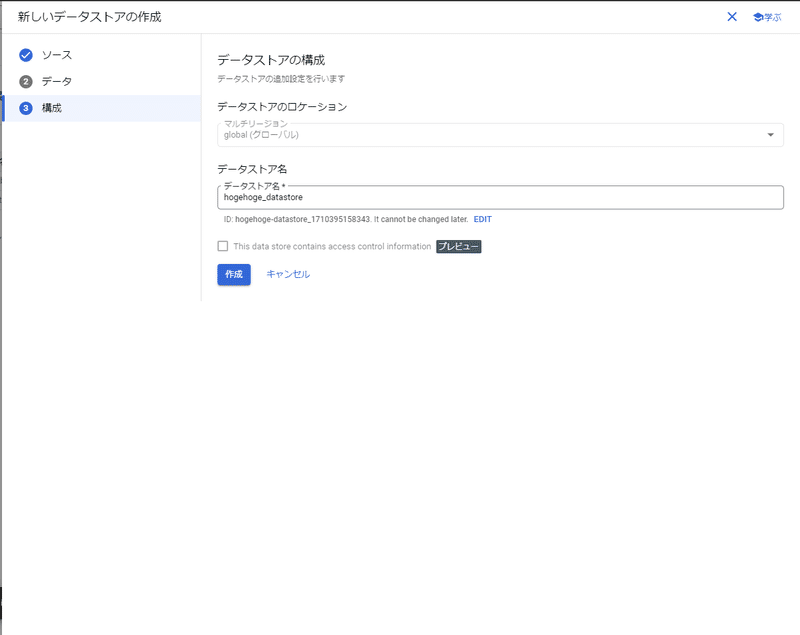Click the 新しいデータストアの作成 title
Image resolution: width=800 pixels, height=635 pixels.
click(x=89, y=17)
